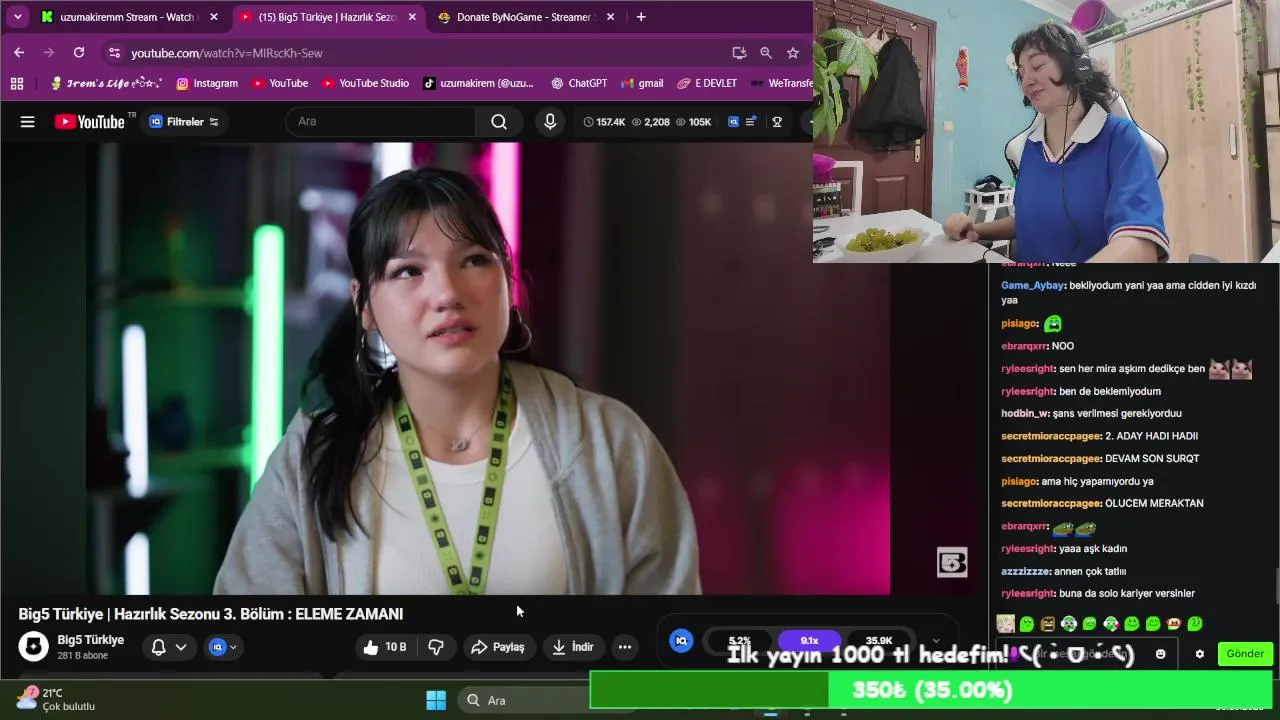Expand the notification bell dropdown chevron

[x=181, y=647]
